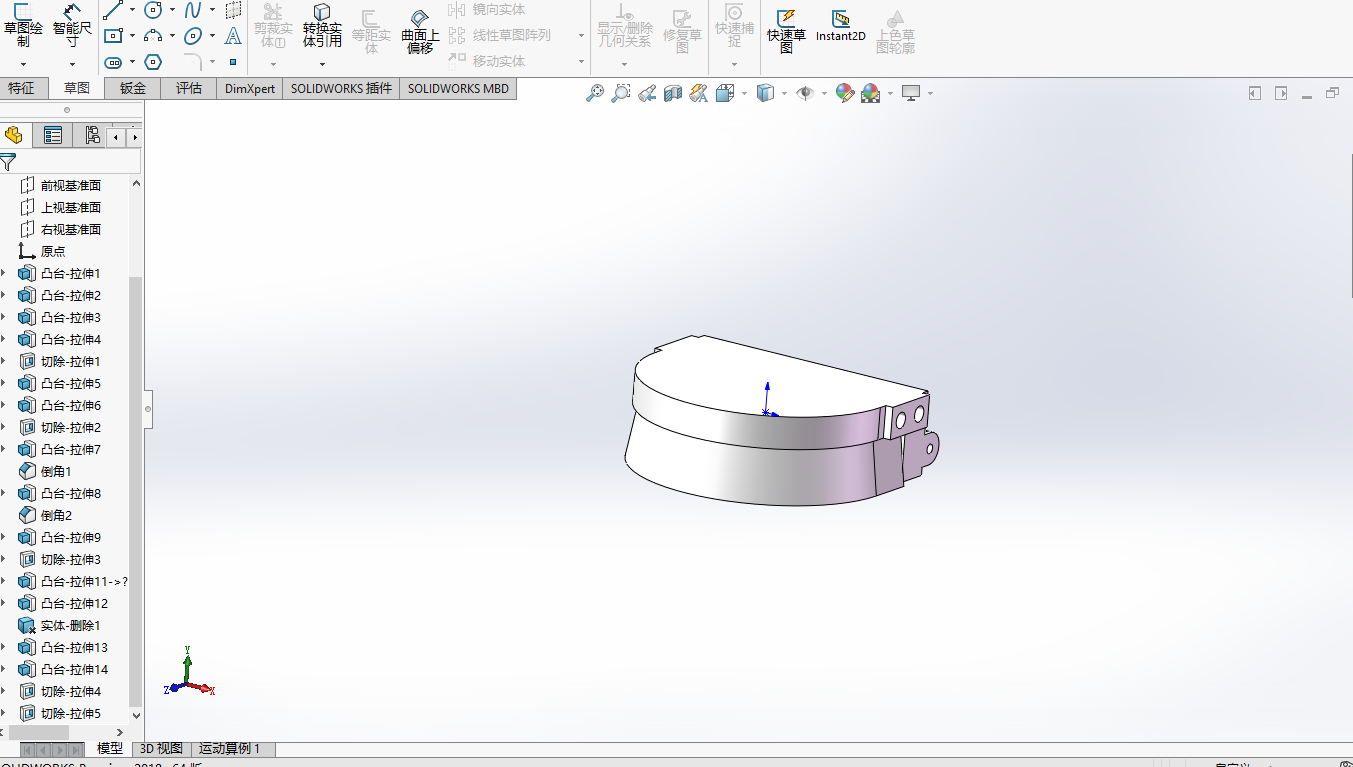
Task: Select 实体-删除1 in the feature tree
Action: 70,626
